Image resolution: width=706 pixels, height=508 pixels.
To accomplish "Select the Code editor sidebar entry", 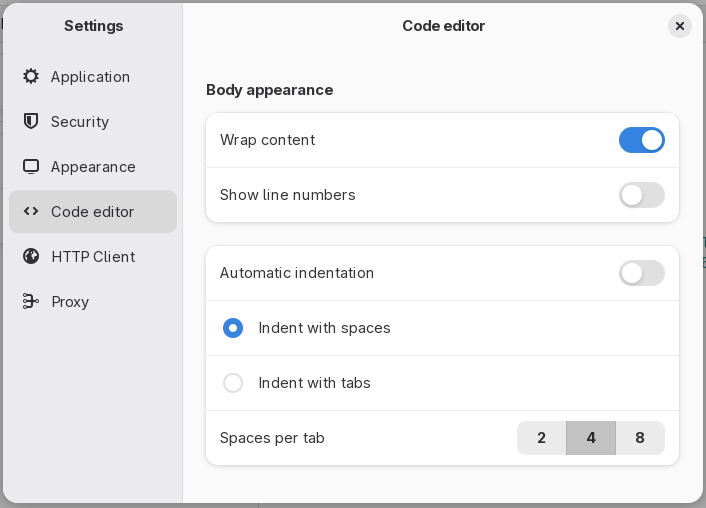I will [93, 212].
